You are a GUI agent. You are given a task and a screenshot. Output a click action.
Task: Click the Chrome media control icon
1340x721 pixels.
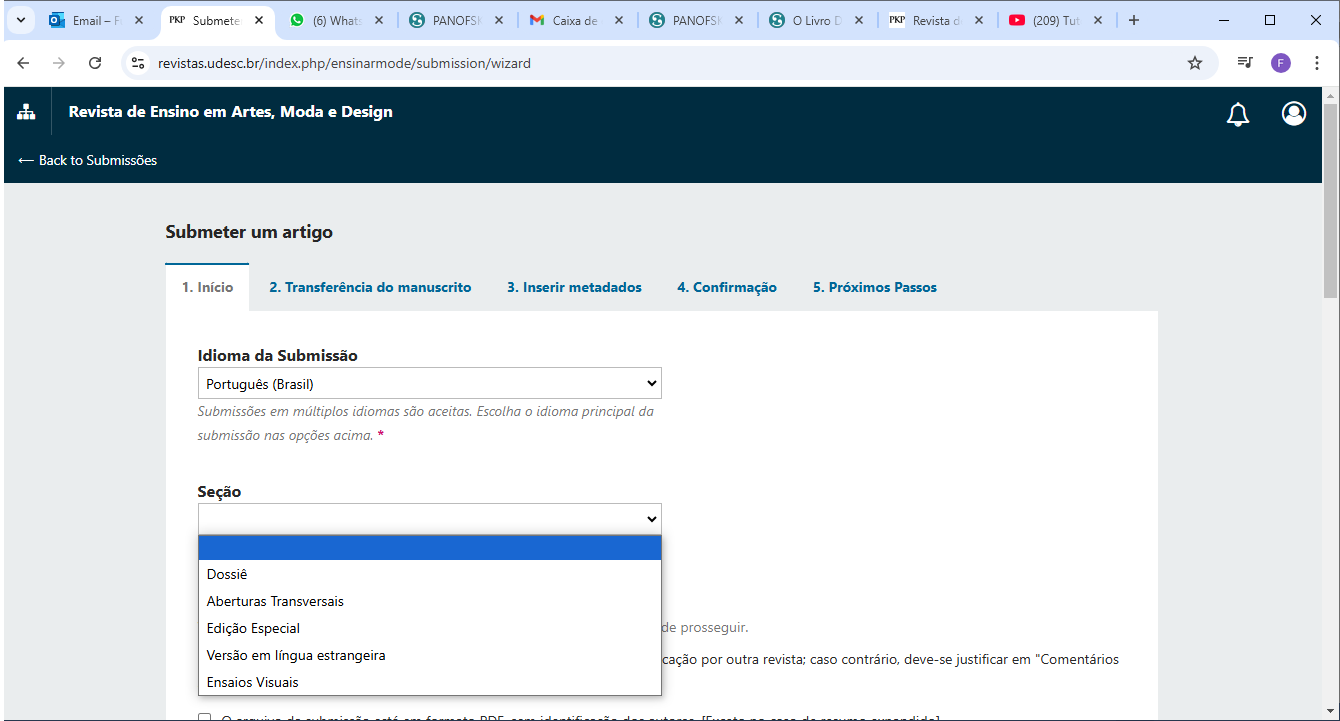[x=1244, y=63]
